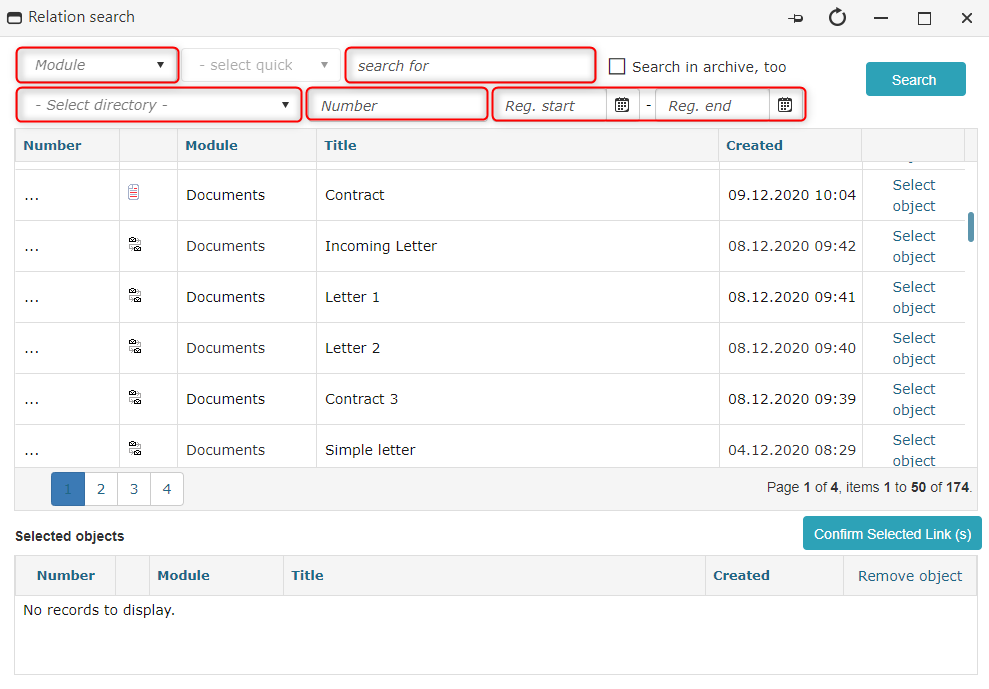This screenshot has height=689, width=989.
Task: Go to results page 3
Action: 134,489
